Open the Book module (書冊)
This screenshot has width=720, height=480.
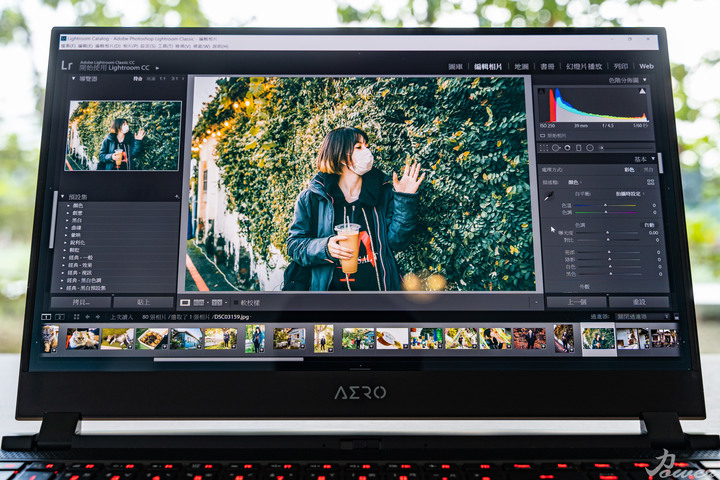point(547,67)
